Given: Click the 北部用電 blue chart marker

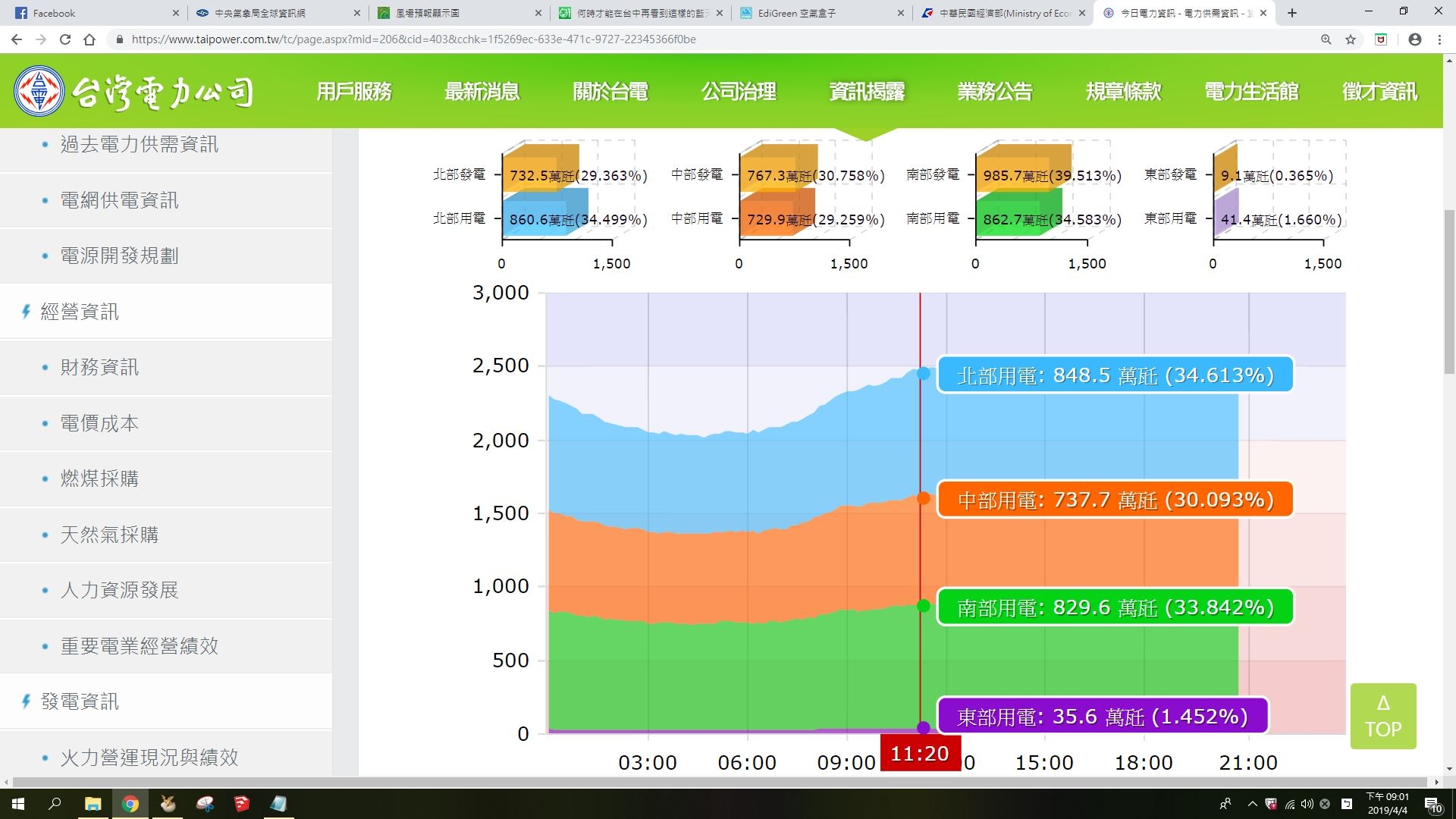Looking at the screenshot, I should [x=923, y=373].
